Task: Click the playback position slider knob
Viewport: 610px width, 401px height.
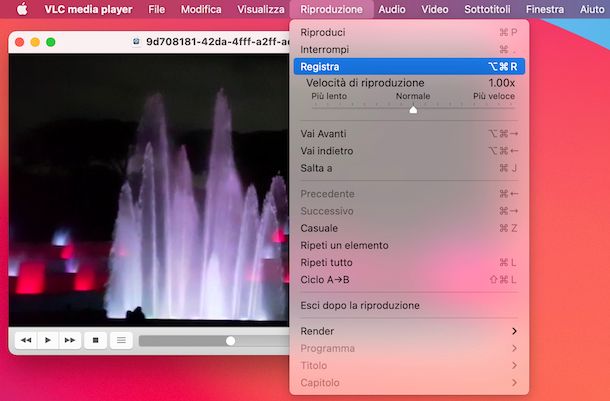Action: pos(230,341)
